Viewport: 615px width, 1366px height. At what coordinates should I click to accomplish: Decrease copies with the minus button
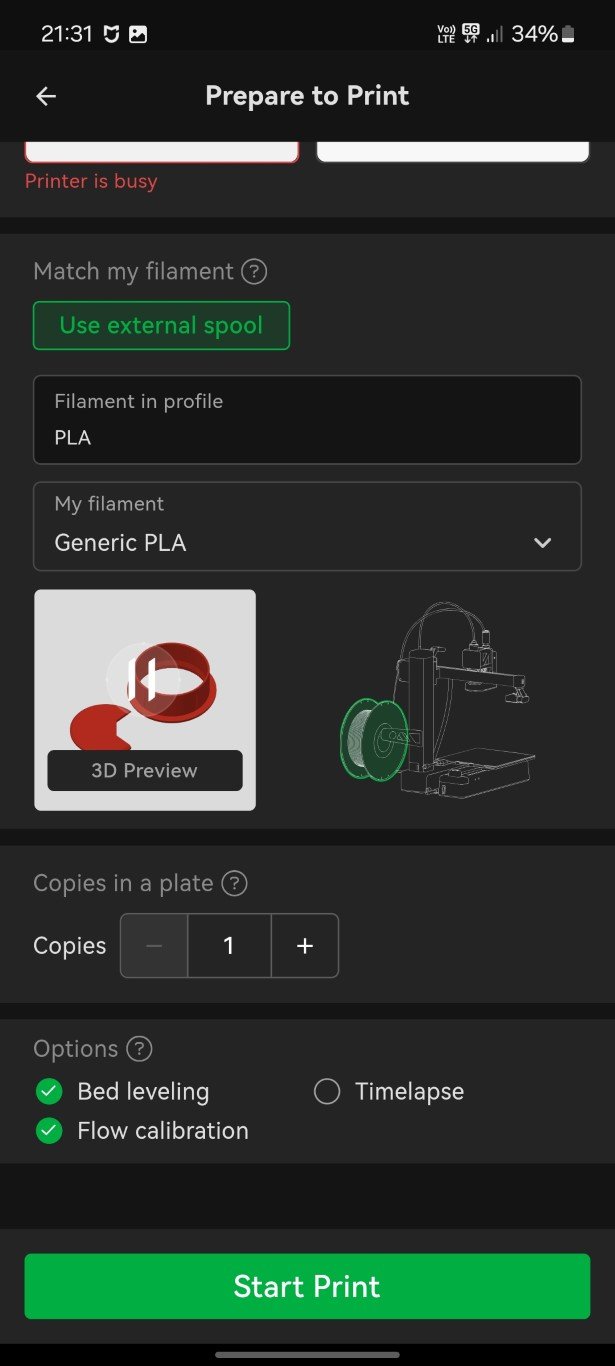point(154,945)
